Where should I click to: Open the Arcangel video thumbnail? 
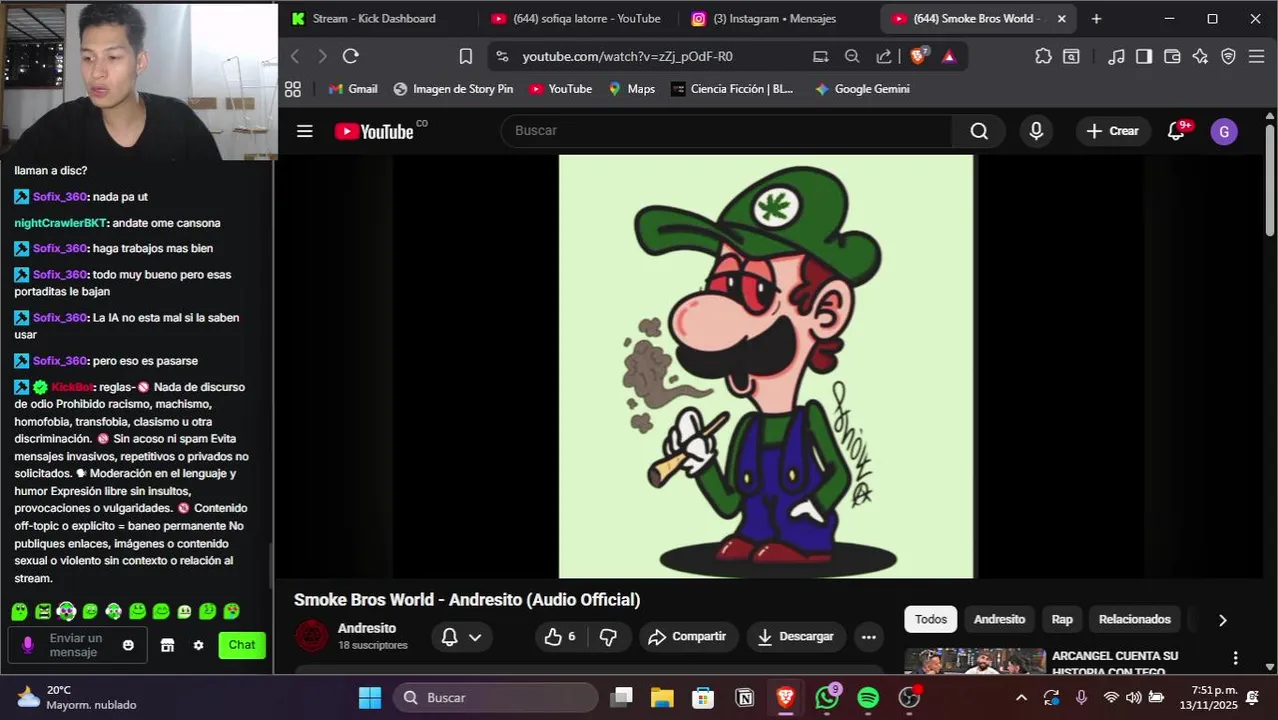(975, 662)
